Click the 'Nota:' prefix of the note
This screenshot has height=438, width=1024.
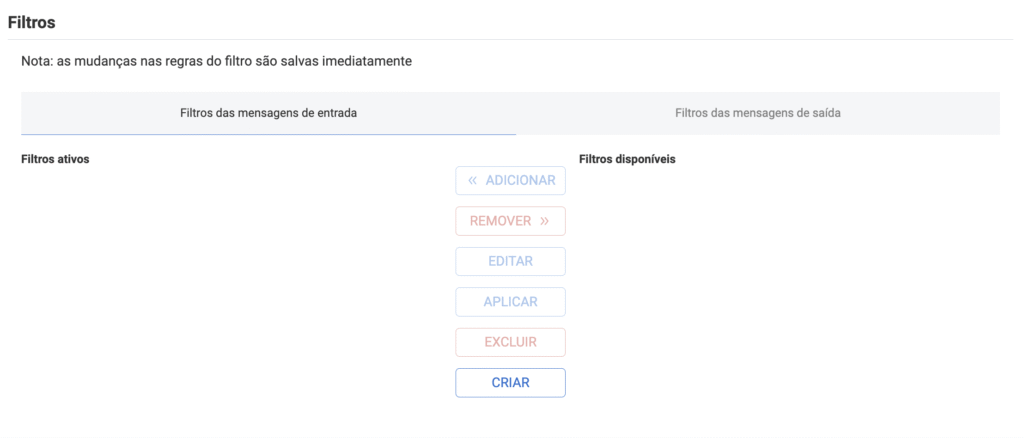pos(37,62)
